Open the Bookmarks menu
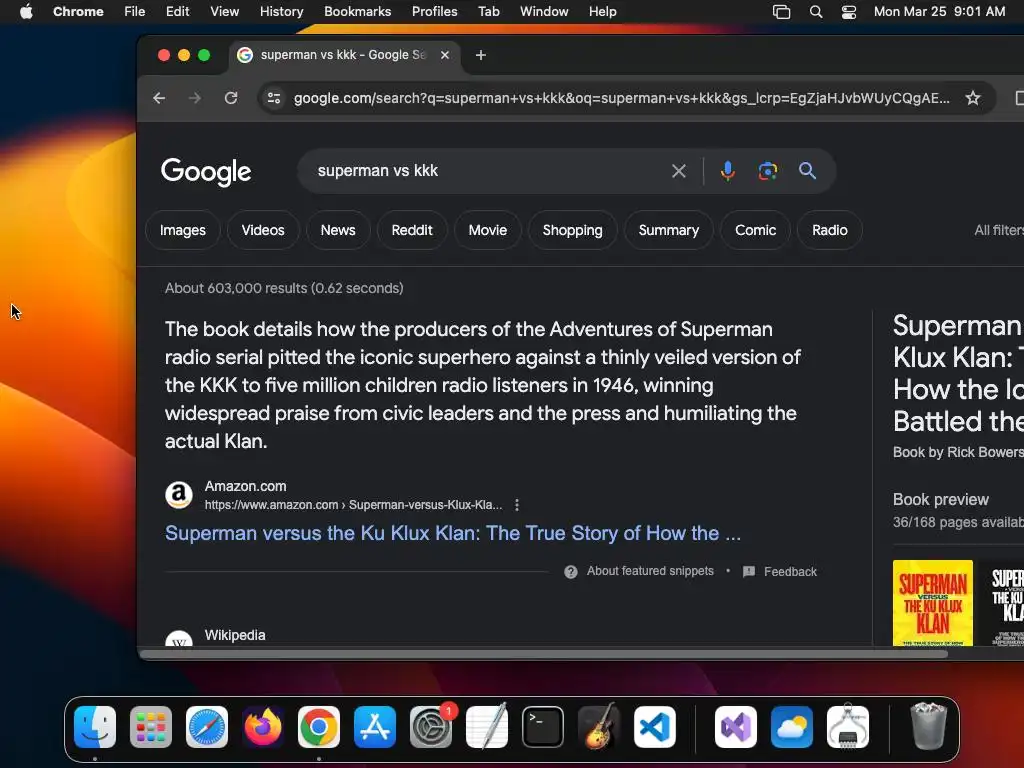Image resolution: width=1024 pixels, height=768 pixels. point(357,12)
